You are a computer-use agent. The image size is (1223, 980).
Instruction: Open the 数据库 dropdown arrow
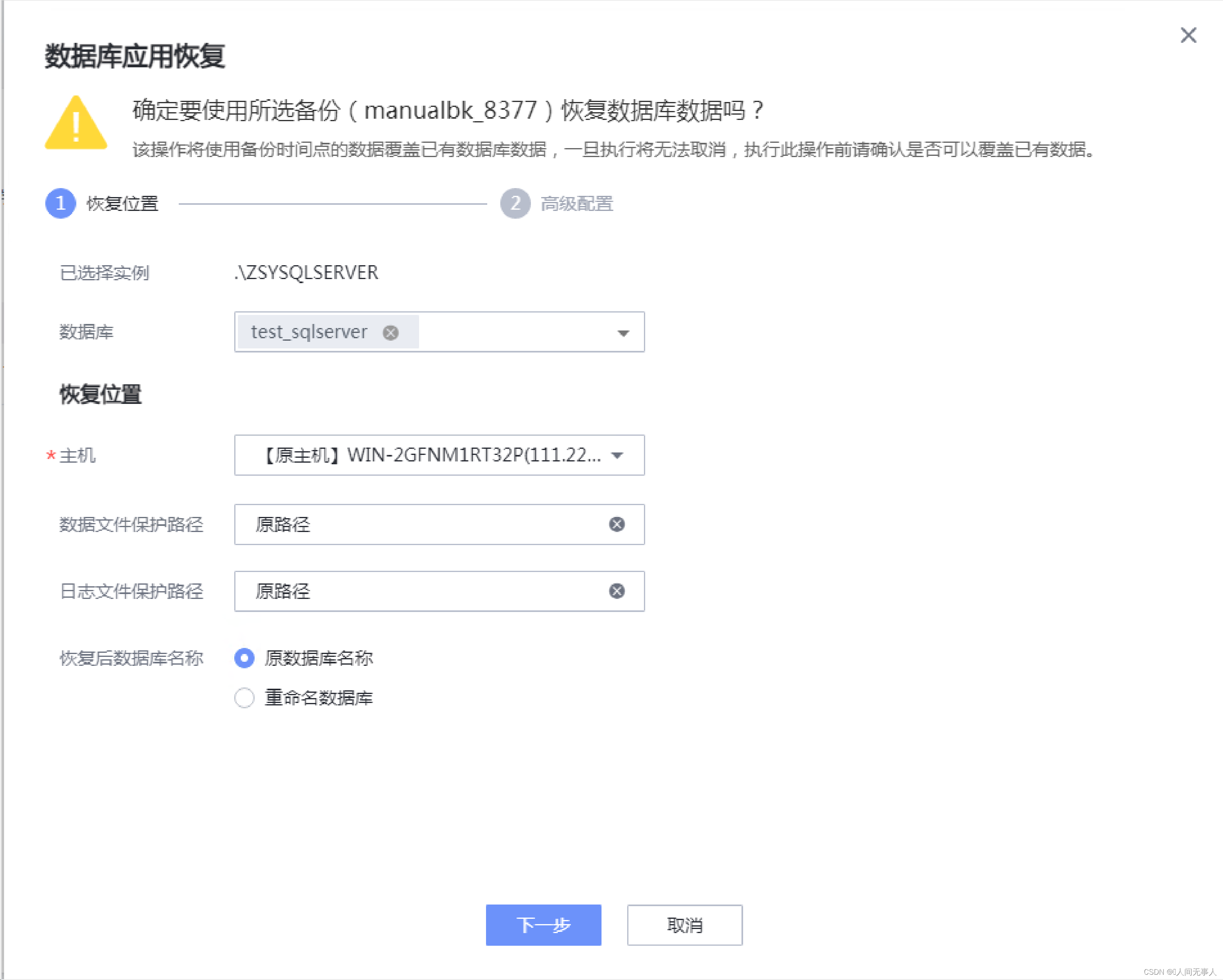pyautogui.click(x=623, y=333)
